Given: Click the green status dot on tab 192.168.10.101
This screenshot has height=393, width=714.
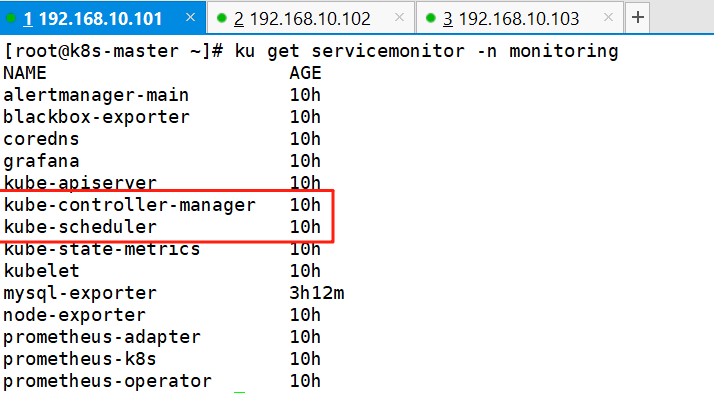Looking at the screenshot, I should [11, 18].
